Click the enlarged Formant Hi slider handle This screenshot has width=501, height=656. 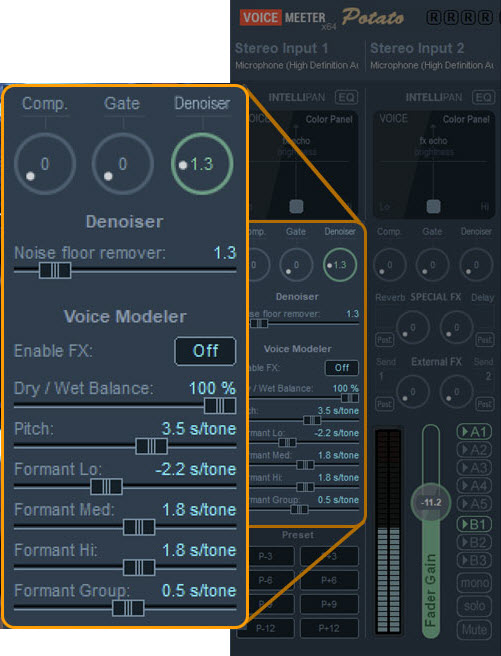tap(139, 568)
